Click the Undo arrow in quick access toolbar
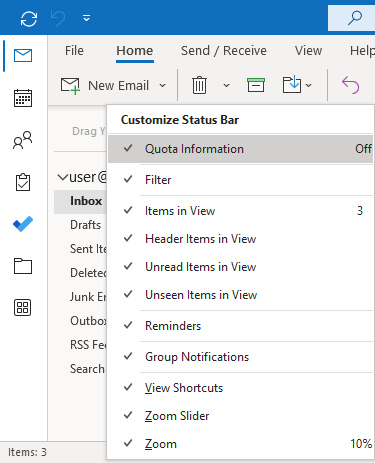This screenshot has width=375, height=463. 58,18
